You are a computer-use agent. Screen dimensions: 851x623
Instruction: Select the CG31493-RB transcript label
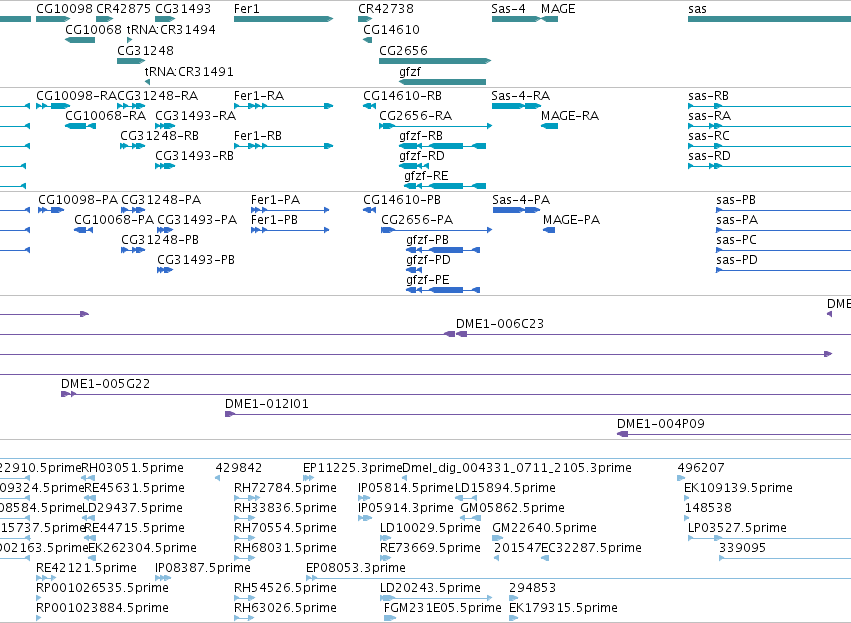[x=194, y=156]
